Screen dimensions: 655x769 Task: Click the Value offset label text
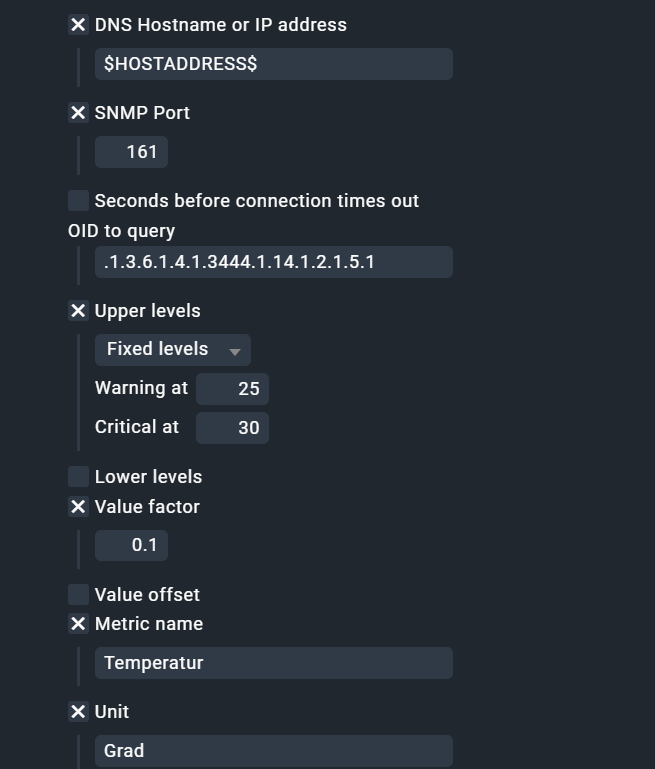tap(147, 595)
